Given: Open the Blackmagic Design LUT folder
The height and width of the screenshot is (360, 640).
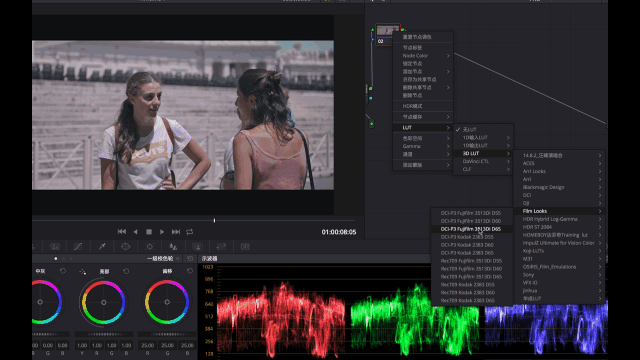Looking at the screenshot, I should point(559,187).
